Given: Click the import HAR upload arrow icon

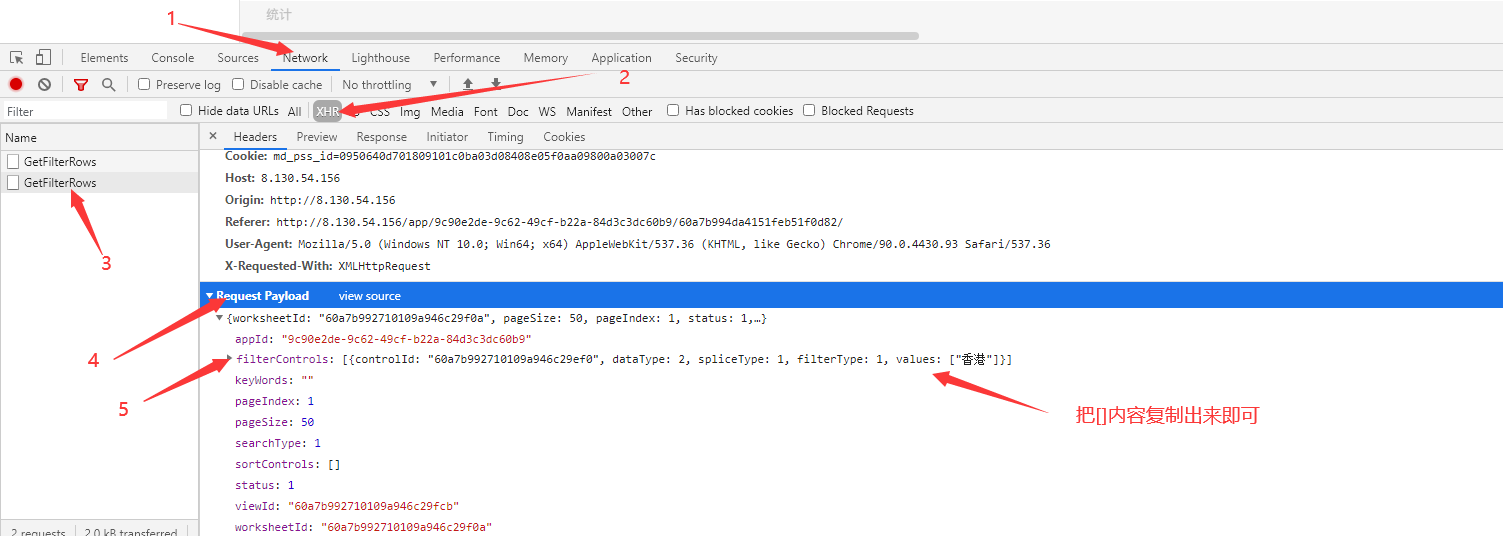Looking at the screenshot, I should [467, 85].
